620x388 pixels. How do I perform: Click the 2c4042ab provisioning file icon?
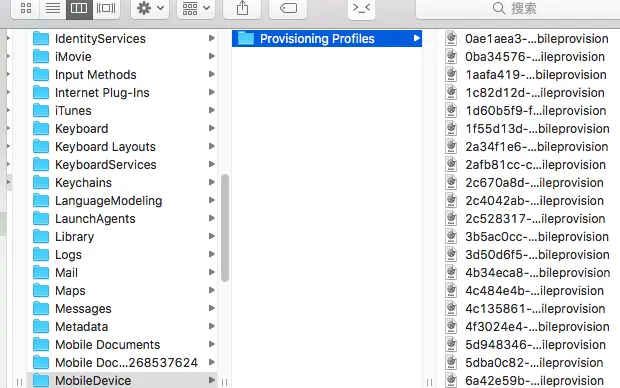point(451,201)
